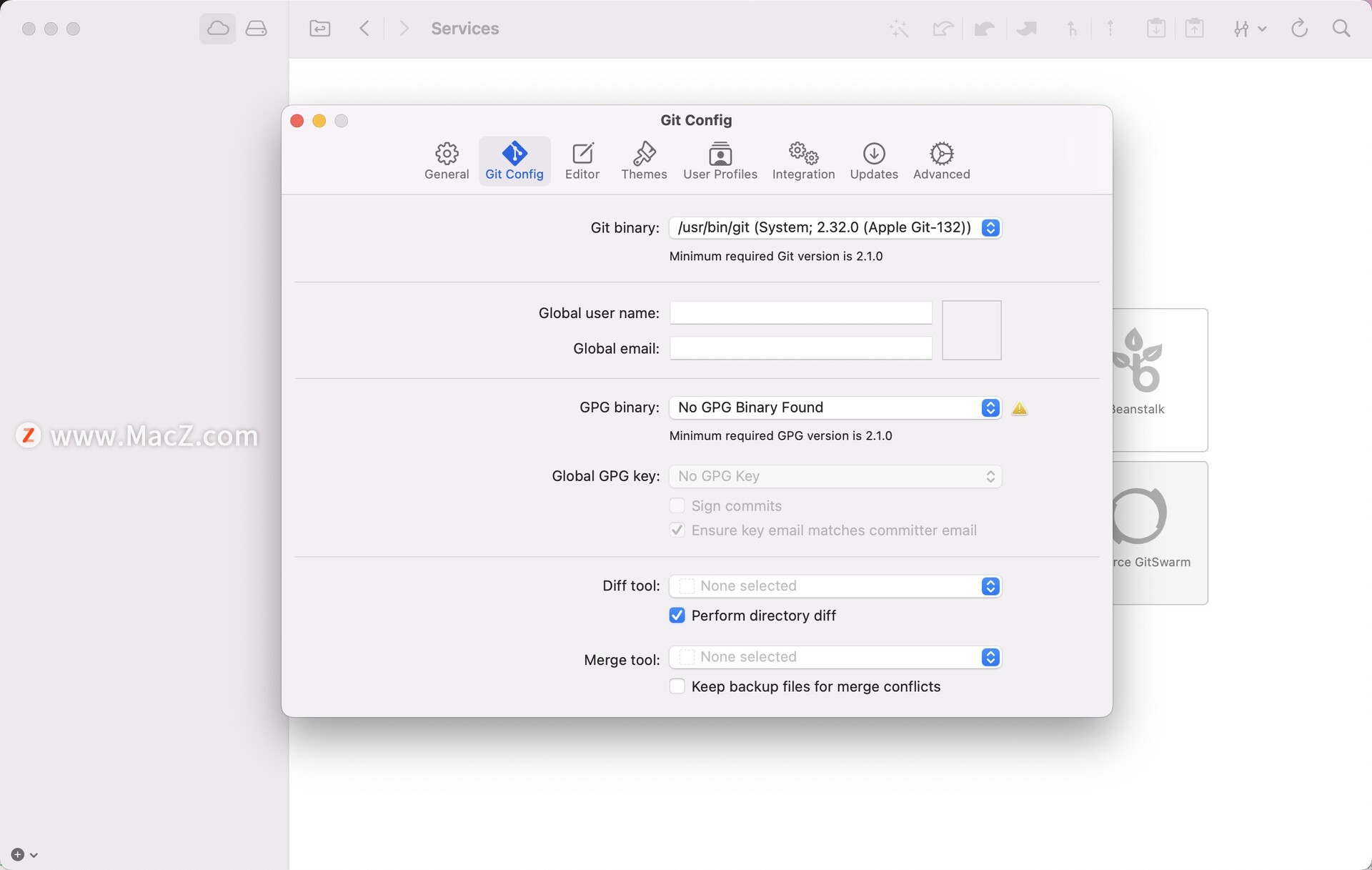Viewport: 1372px width, 870px height.
Task: Navigate back with the left chevron
Action: coord(364,29)
